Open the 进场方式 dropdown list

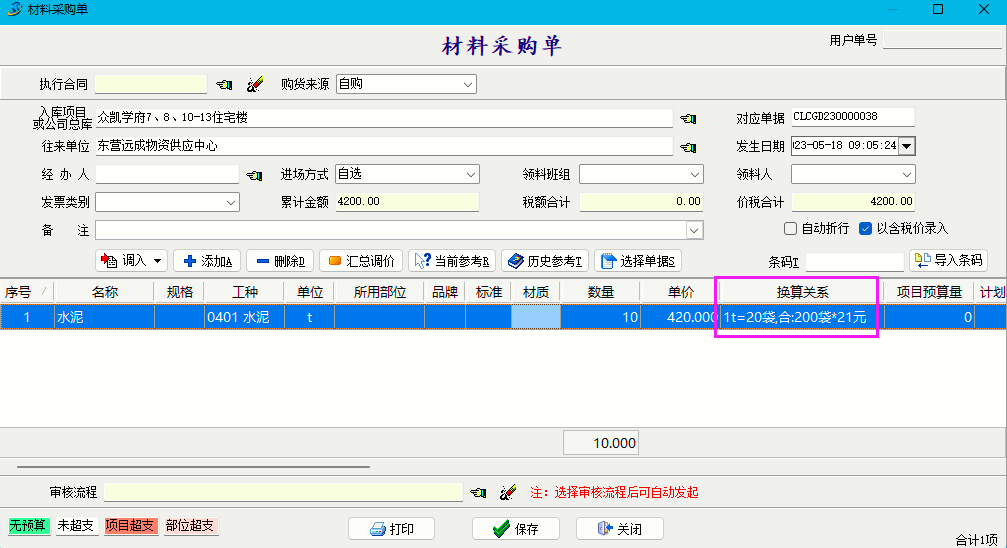point(471,175)
